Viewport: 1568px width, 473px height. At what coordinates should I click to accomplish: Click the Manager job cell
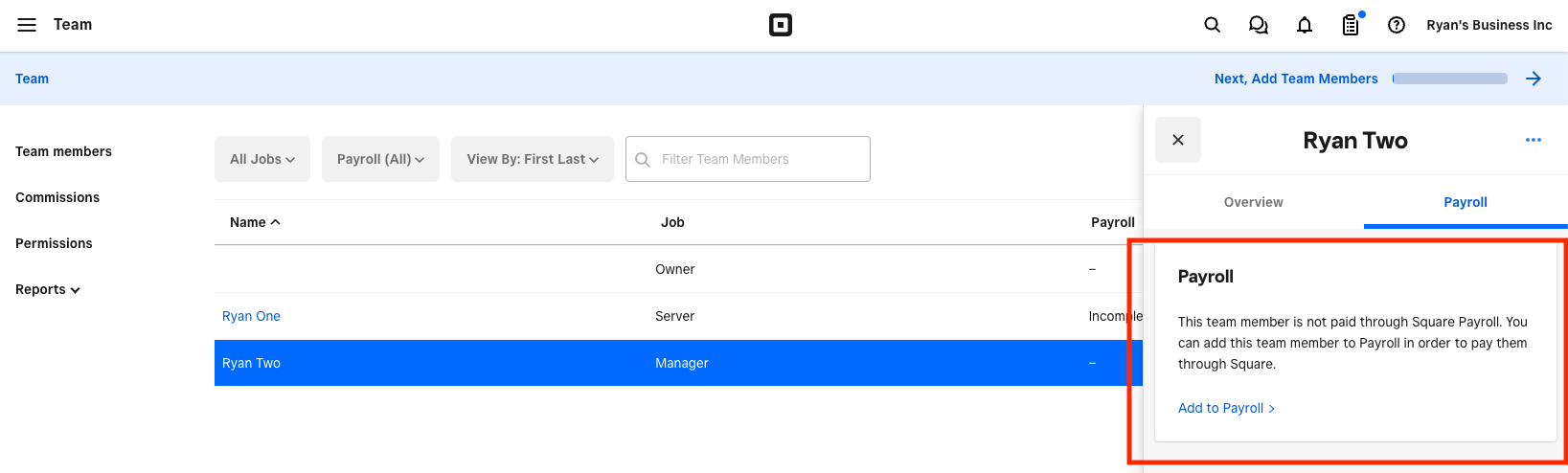(682, 363)
